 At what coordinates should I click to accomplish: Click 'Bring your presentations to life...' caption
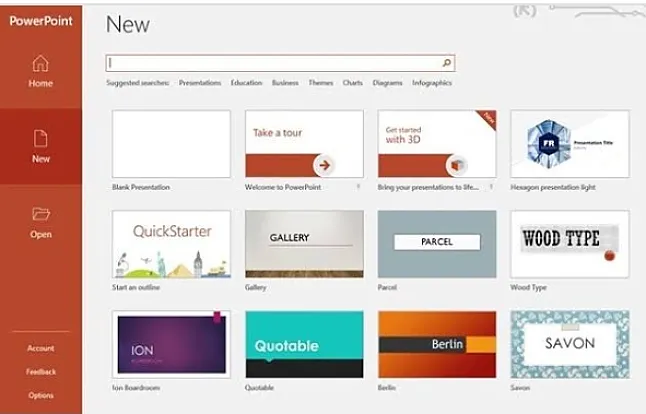428,187
